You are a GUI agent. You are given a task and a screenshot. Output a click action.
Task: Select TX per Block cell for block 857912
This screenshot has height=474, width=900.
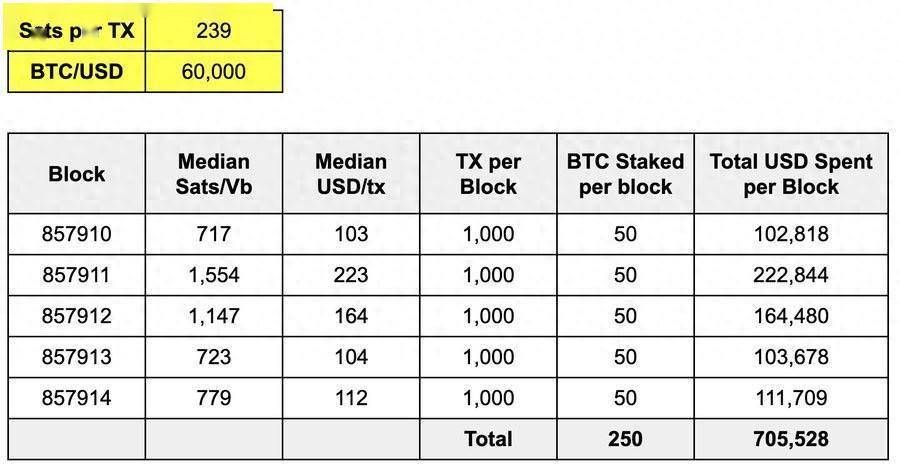(x=488, y=316)
